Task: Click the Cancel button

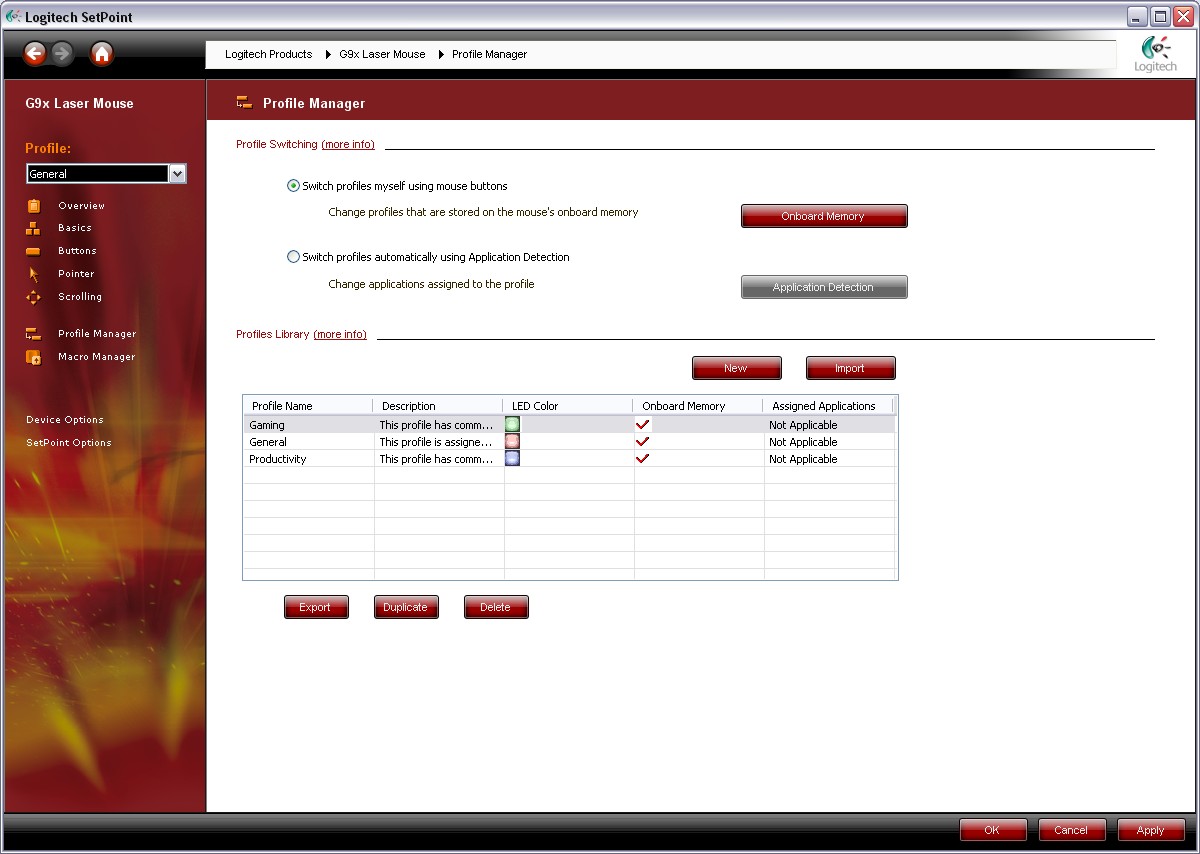Action: (x=1072, y=830)
